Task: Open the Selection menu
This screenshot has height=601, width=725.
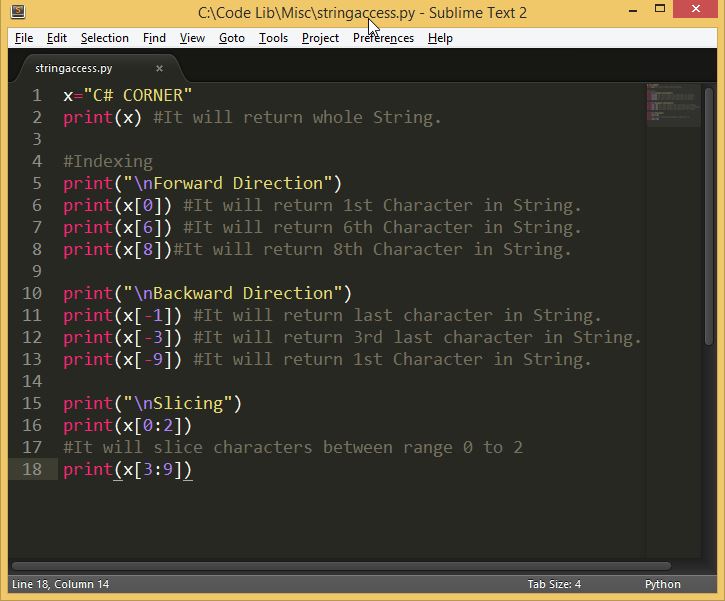Action: click(104, 38)
